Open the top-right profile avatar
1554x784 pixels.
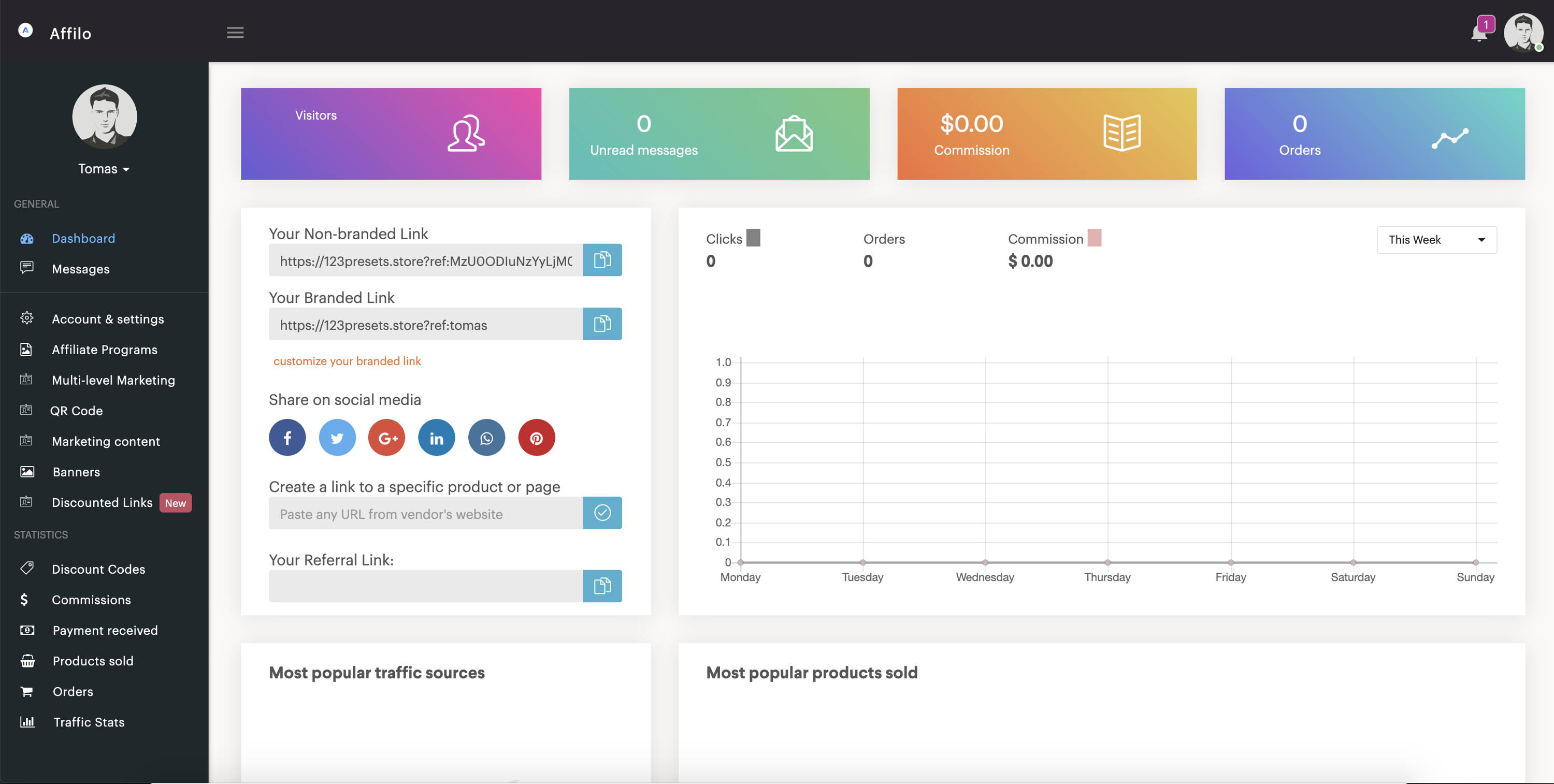(x=1523, y=33)
